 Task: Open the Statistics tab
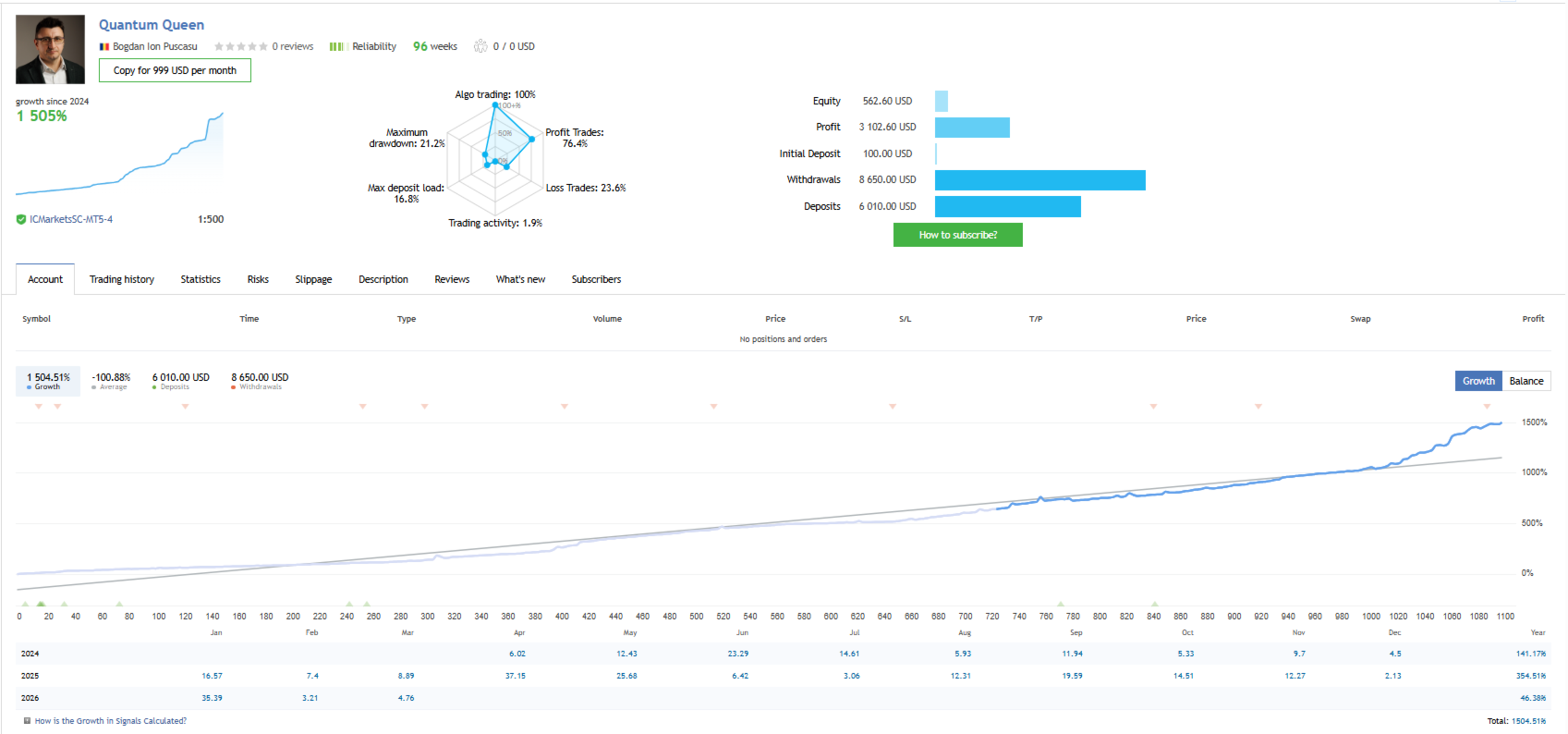tap(201, 279)
